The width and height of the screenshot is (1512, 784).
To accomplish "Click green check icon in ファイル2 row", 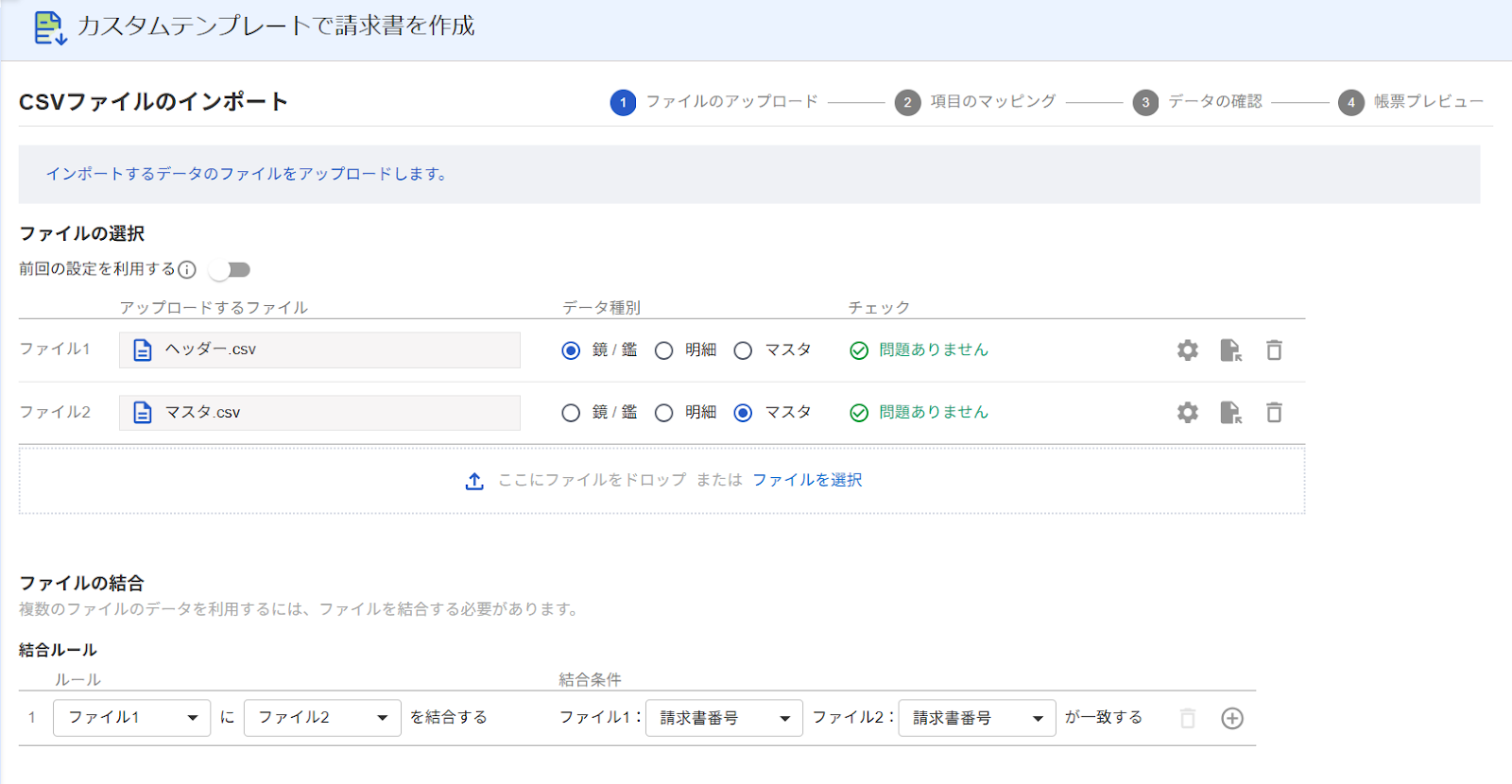I will pyautogui.click(x=859, y=413).
